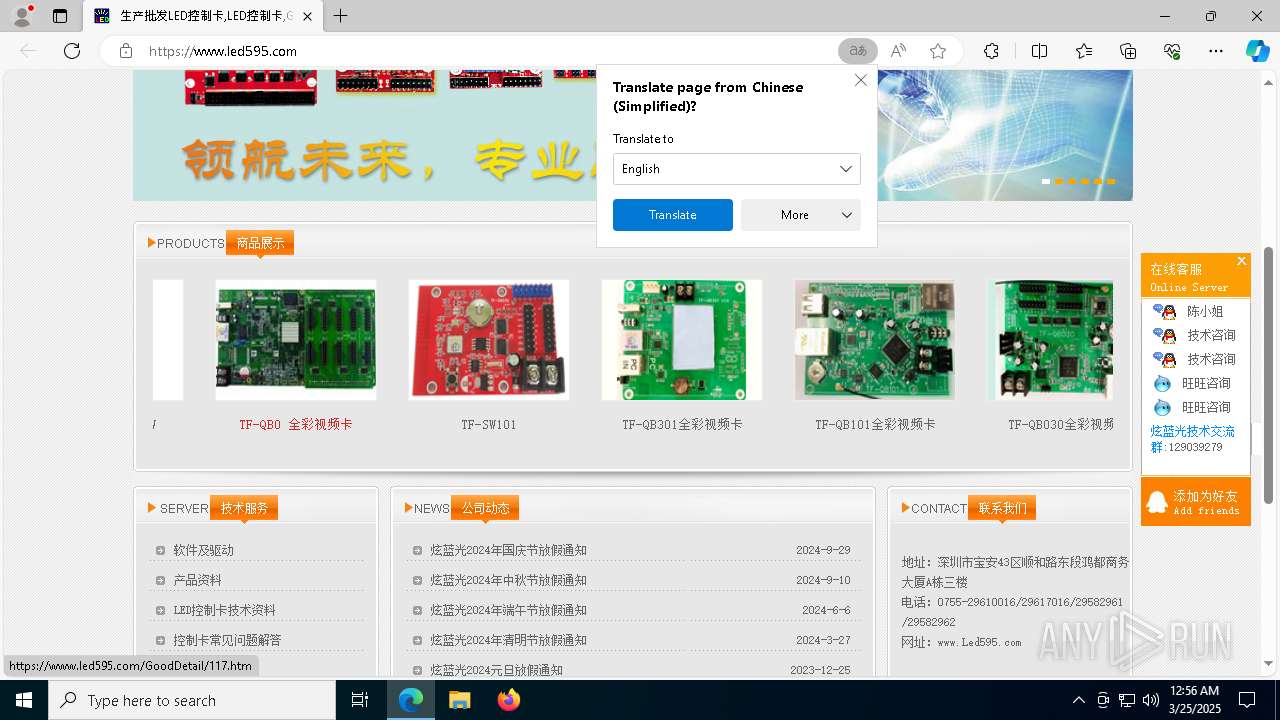Open the notification center icon
Image resolution: width=1280 pixels, height=720 pixels.
click(x=1247, y=700)
